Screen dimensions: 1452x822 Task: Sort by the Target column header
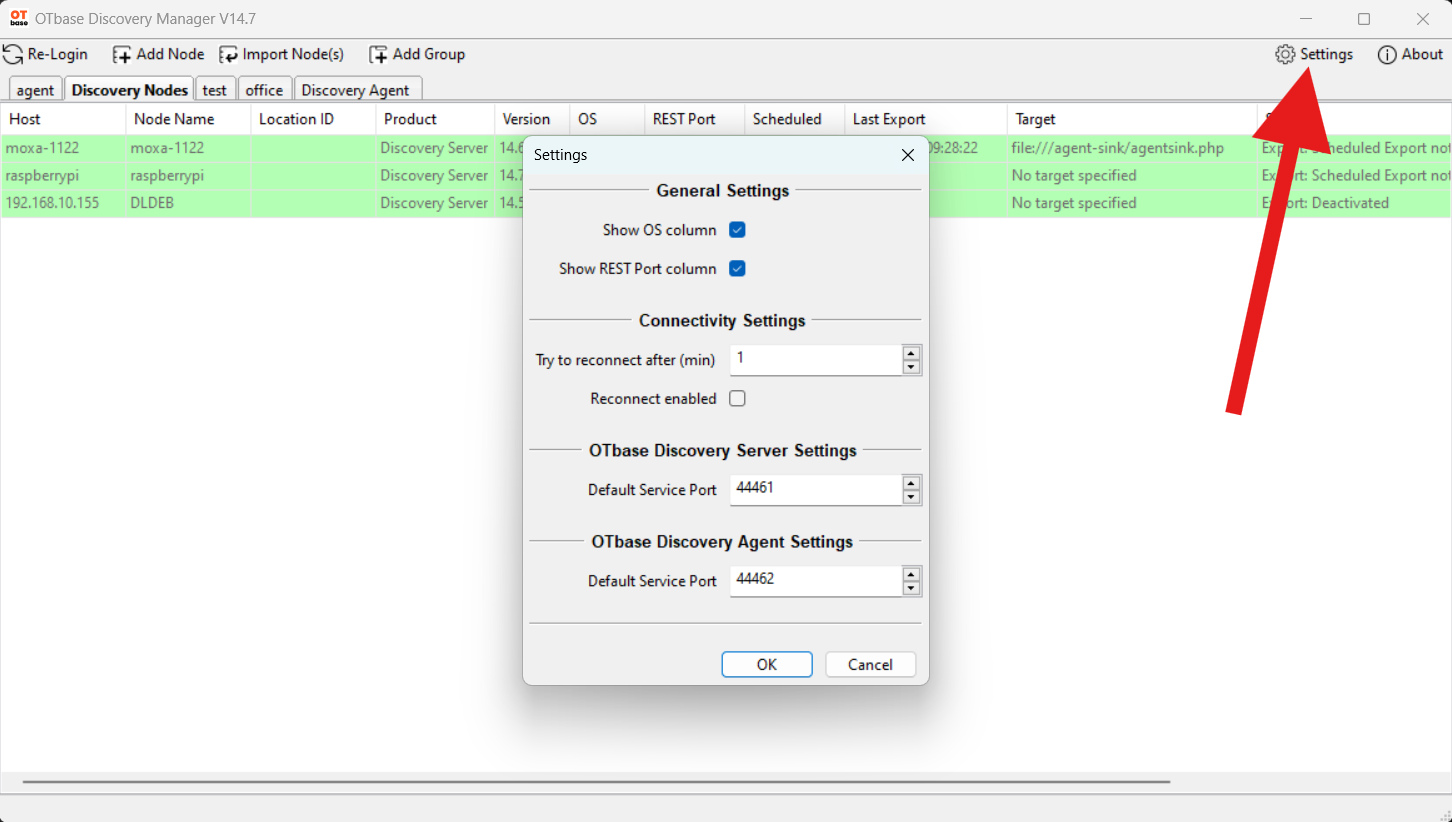[1132, 119]
